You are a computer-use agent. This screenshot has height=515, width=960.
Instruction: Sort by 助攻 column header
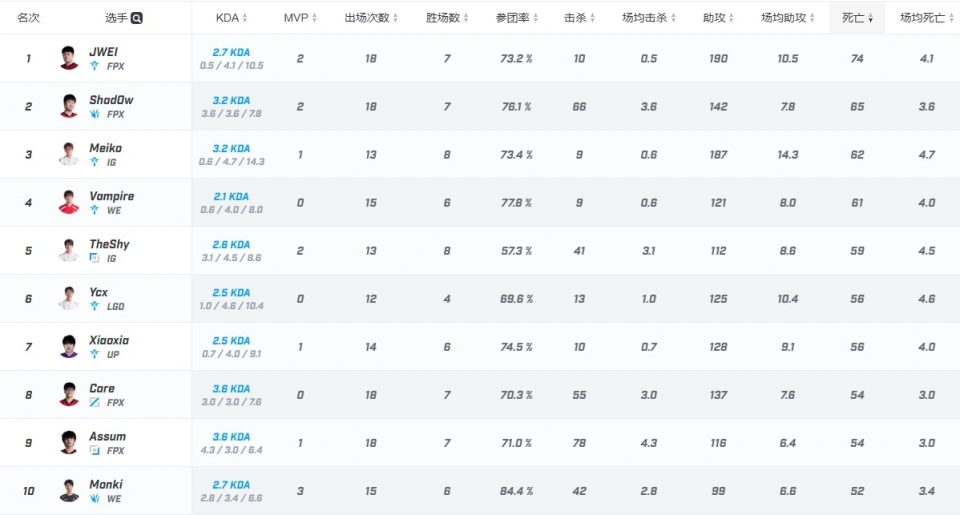pos(718,18)
